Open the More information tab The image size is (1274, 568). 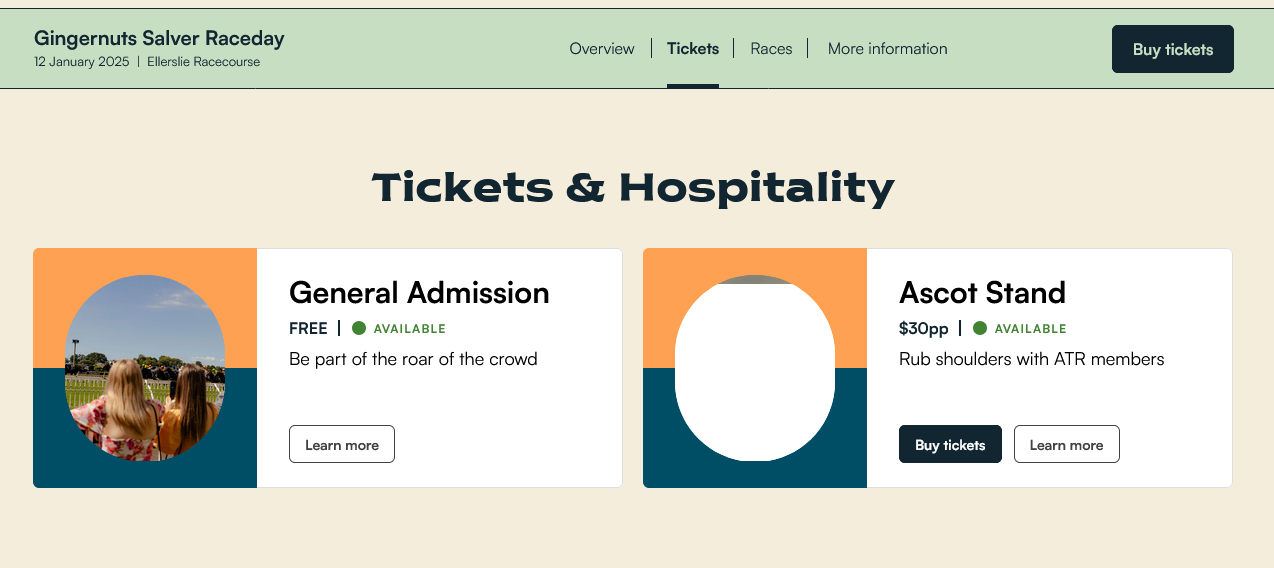pyautogui.click(x=887, y=48)
